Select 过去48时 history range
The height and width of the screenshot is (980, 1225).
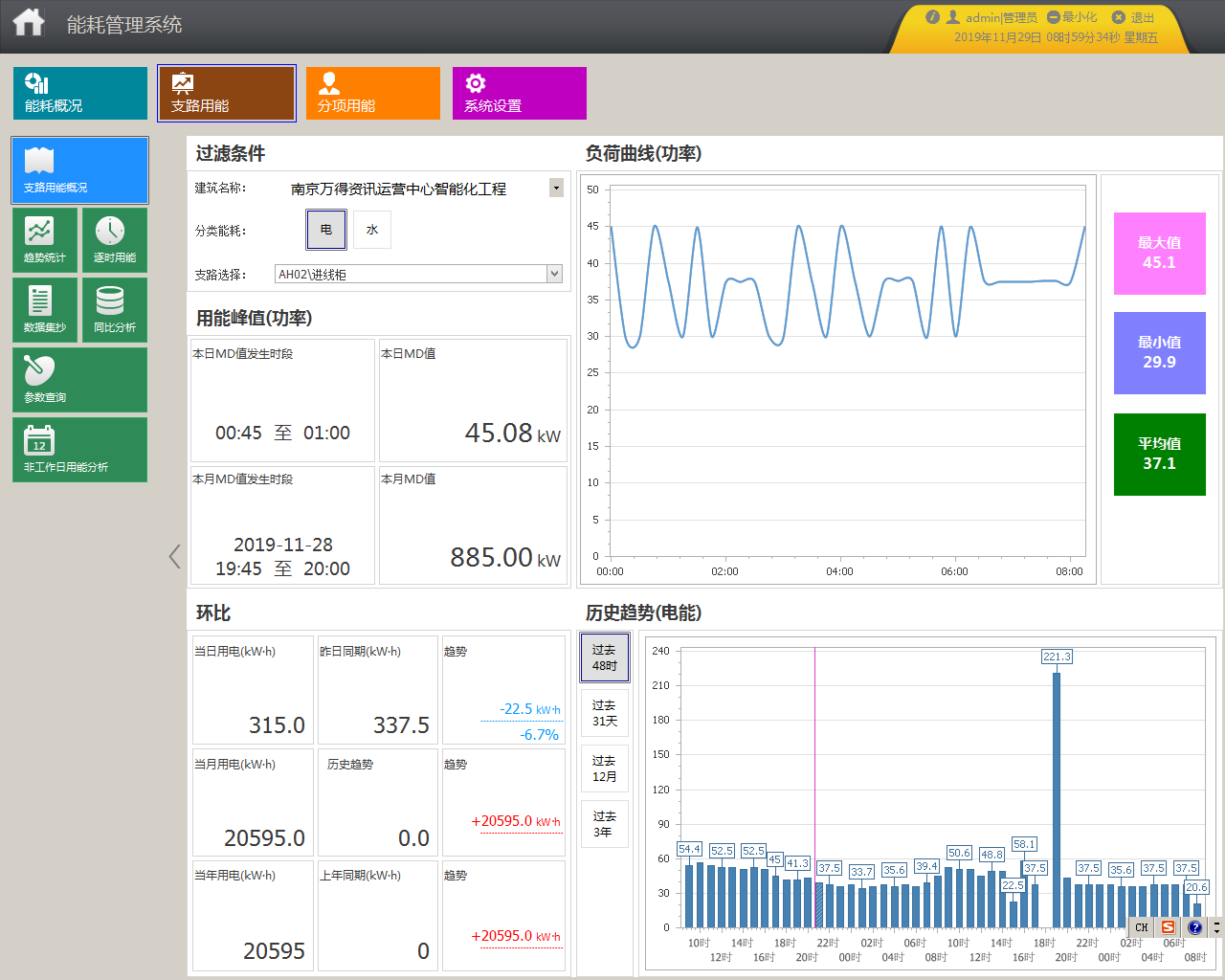coord(605,657)
